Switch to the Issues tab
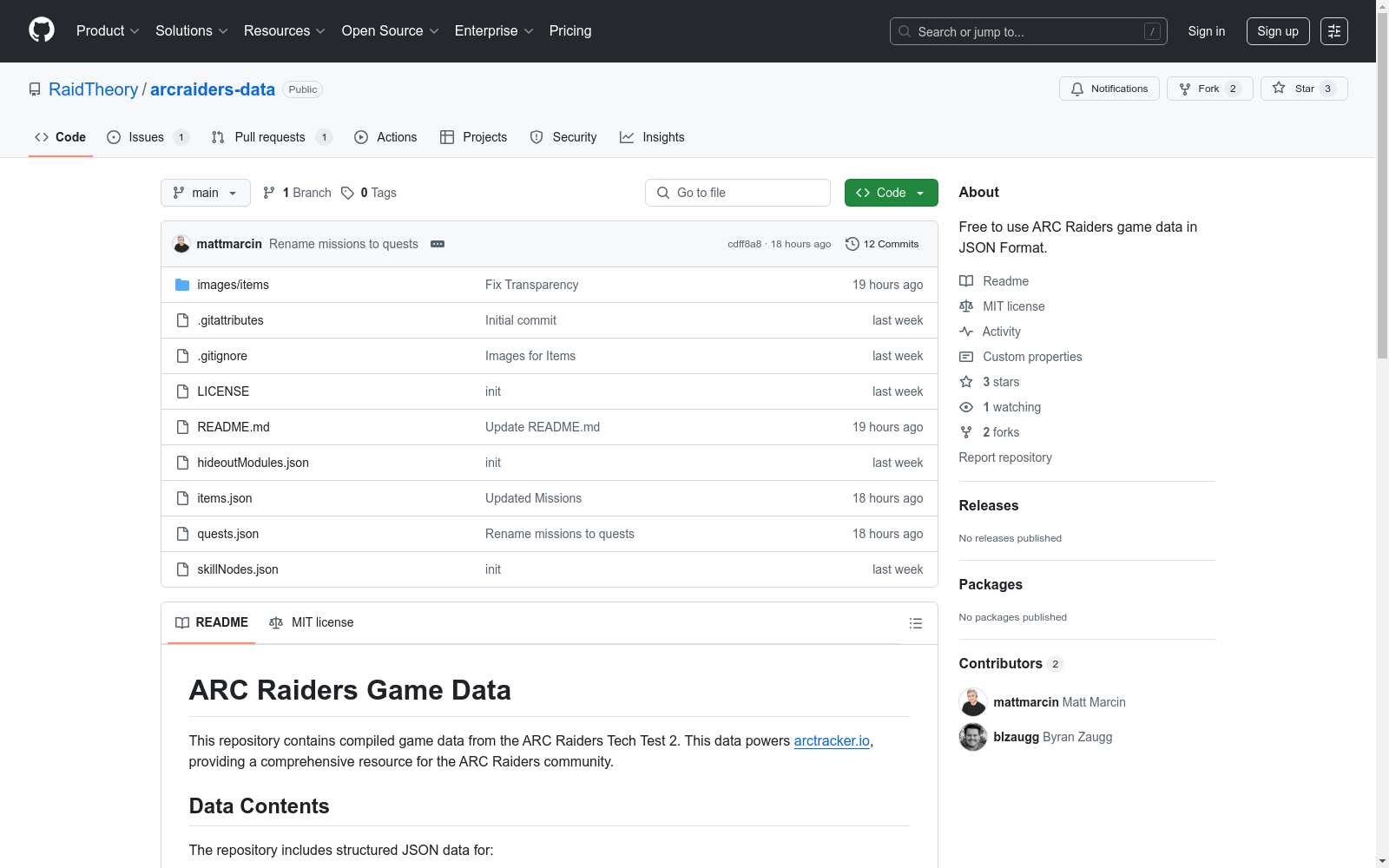1389x868 pixels. click(148, 137)
